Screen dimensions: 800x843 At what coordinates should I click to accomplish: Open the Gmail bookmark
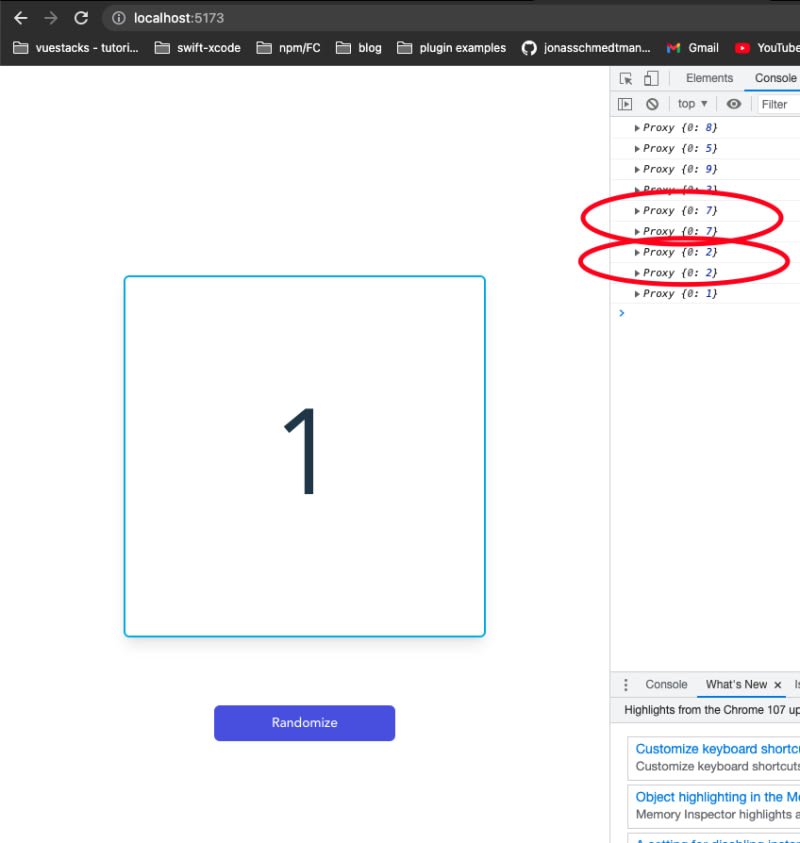click(692, 48)
